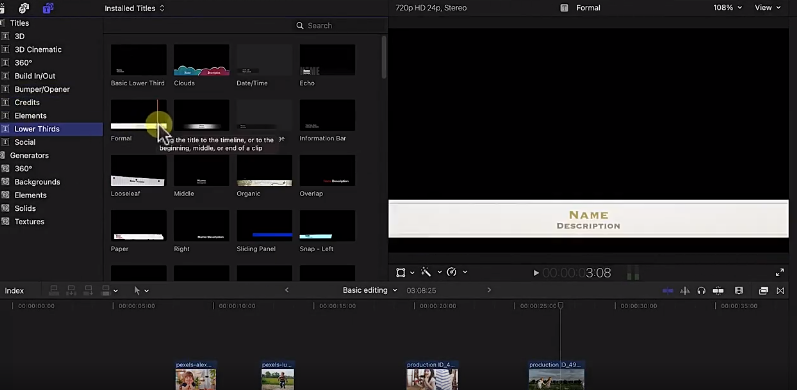The image size is (797, 390).
Task: Select the Titles category header
Action: coord(19,23)
